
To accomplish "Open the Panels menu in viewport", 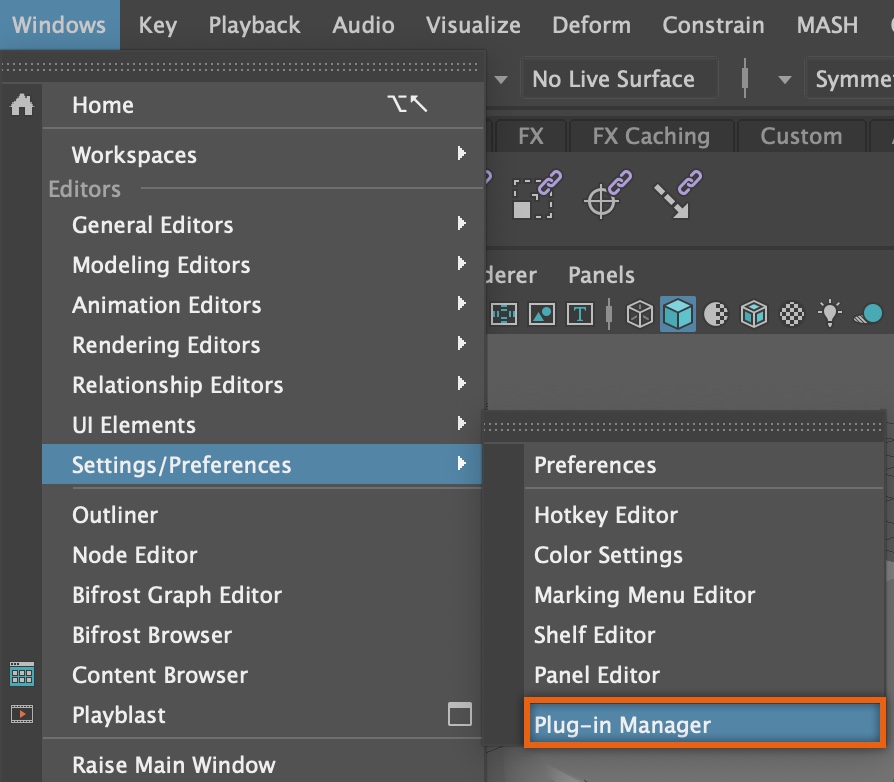I will pos(601,275).
